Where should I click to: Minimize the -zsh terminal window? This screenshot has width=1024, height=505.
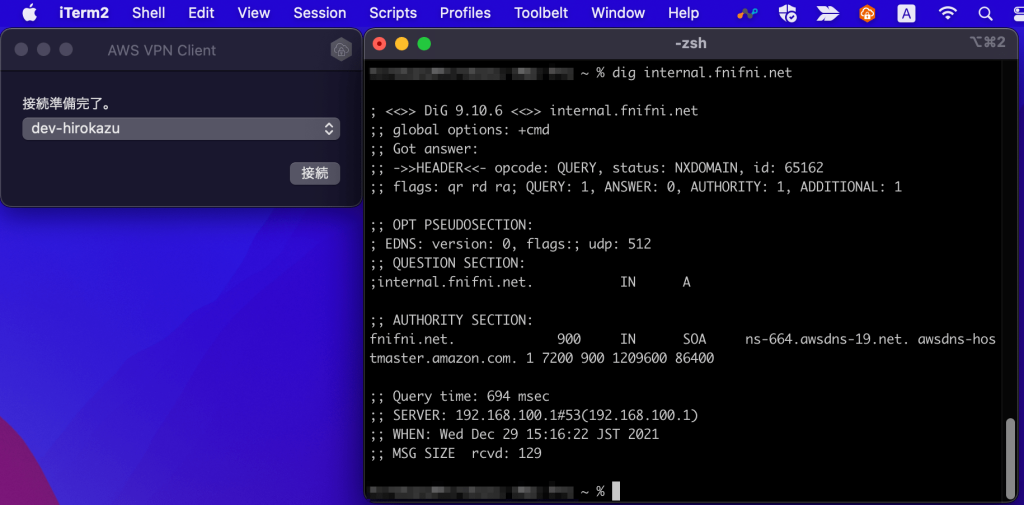click(402, 44)
